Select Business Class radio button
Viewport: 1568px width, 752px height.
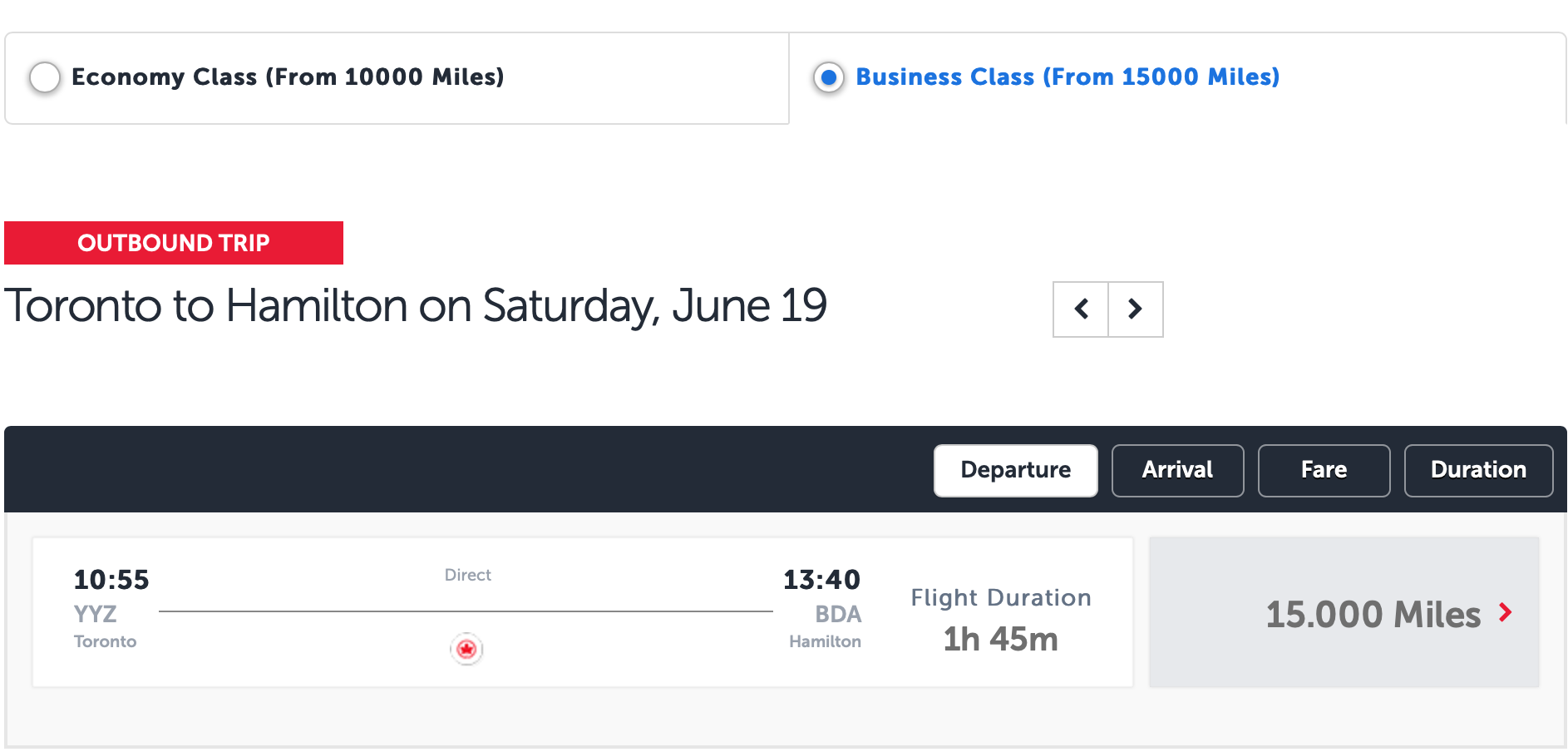tap(829, 77)
